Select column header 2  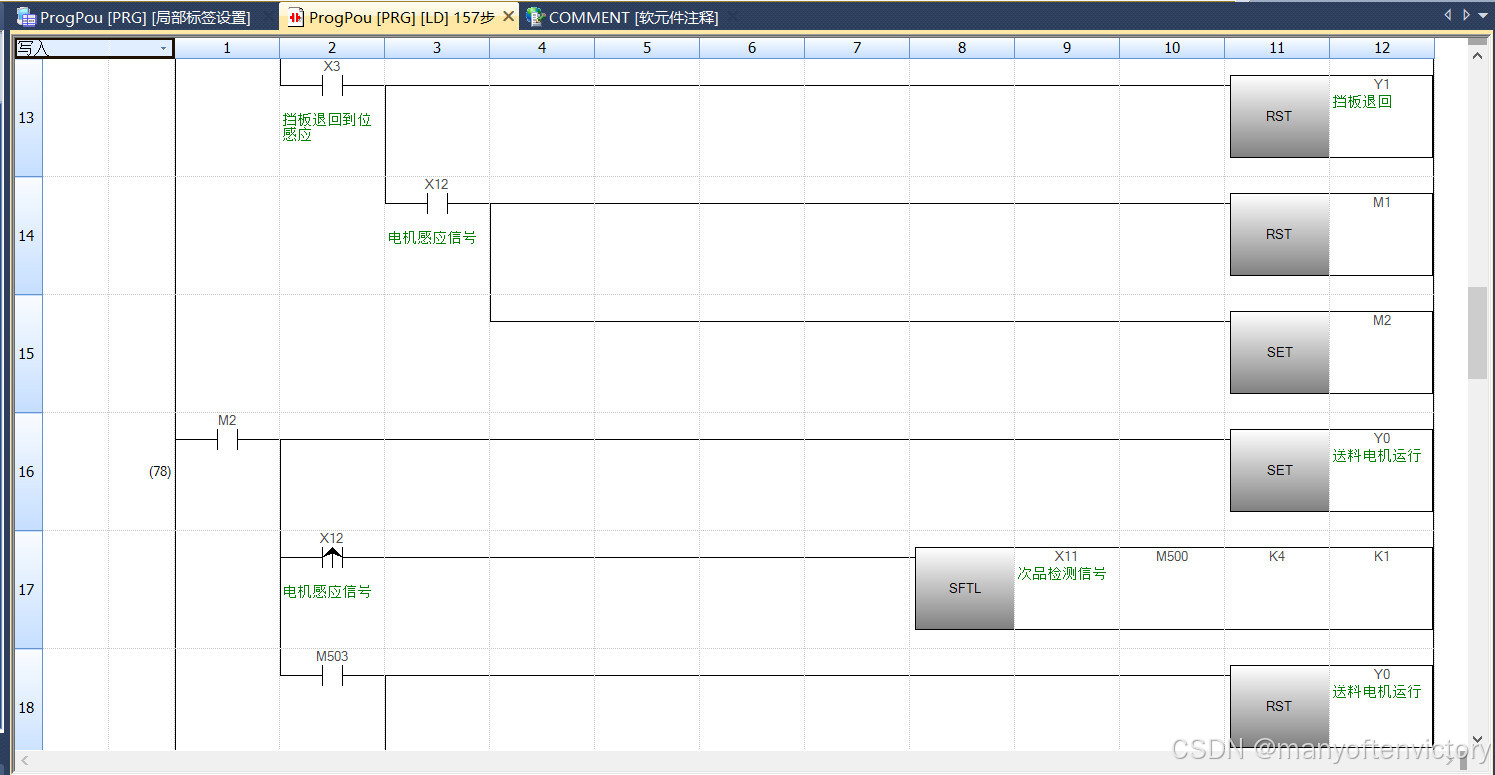[x=332, y=48]
